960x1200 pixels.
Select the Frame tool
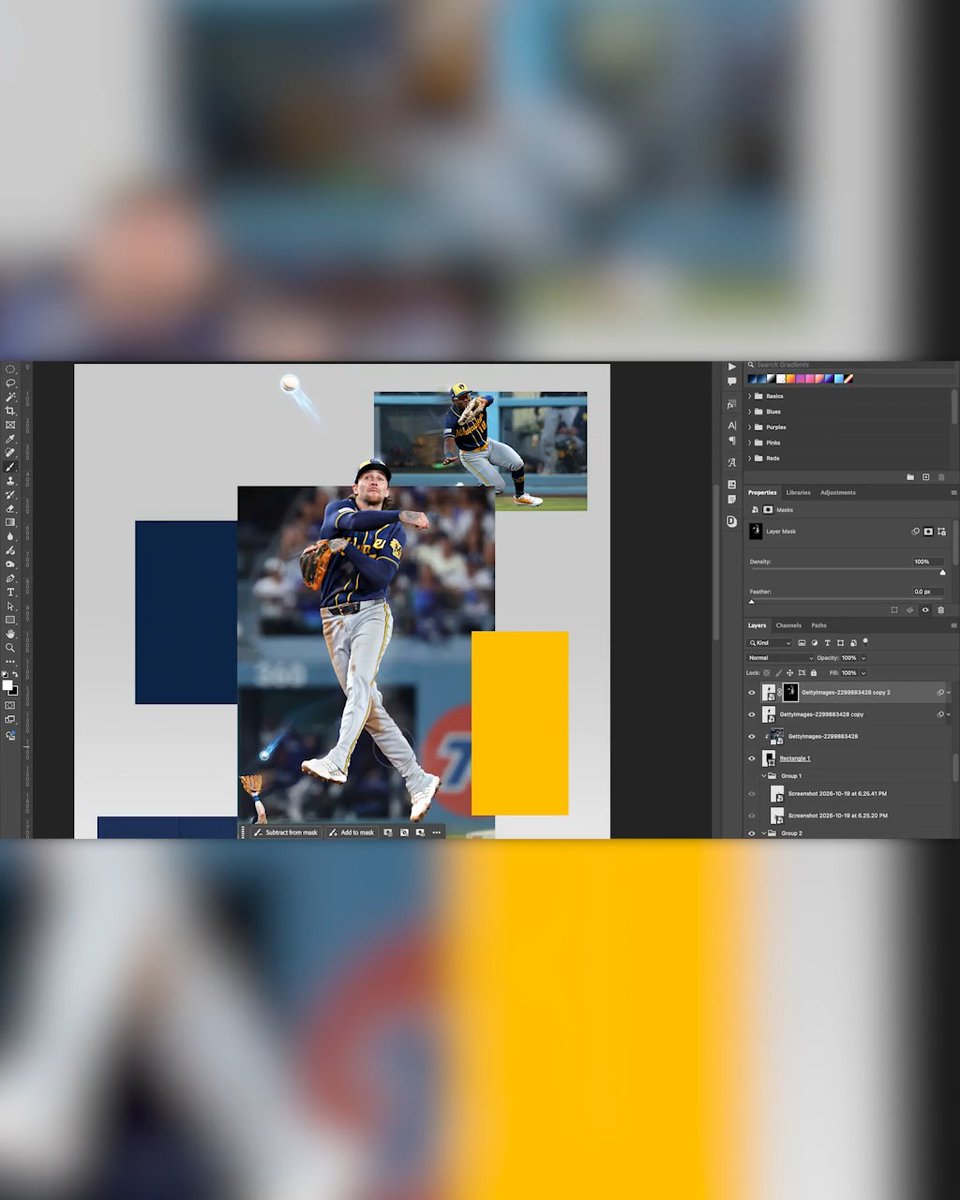tap(10, 425)
